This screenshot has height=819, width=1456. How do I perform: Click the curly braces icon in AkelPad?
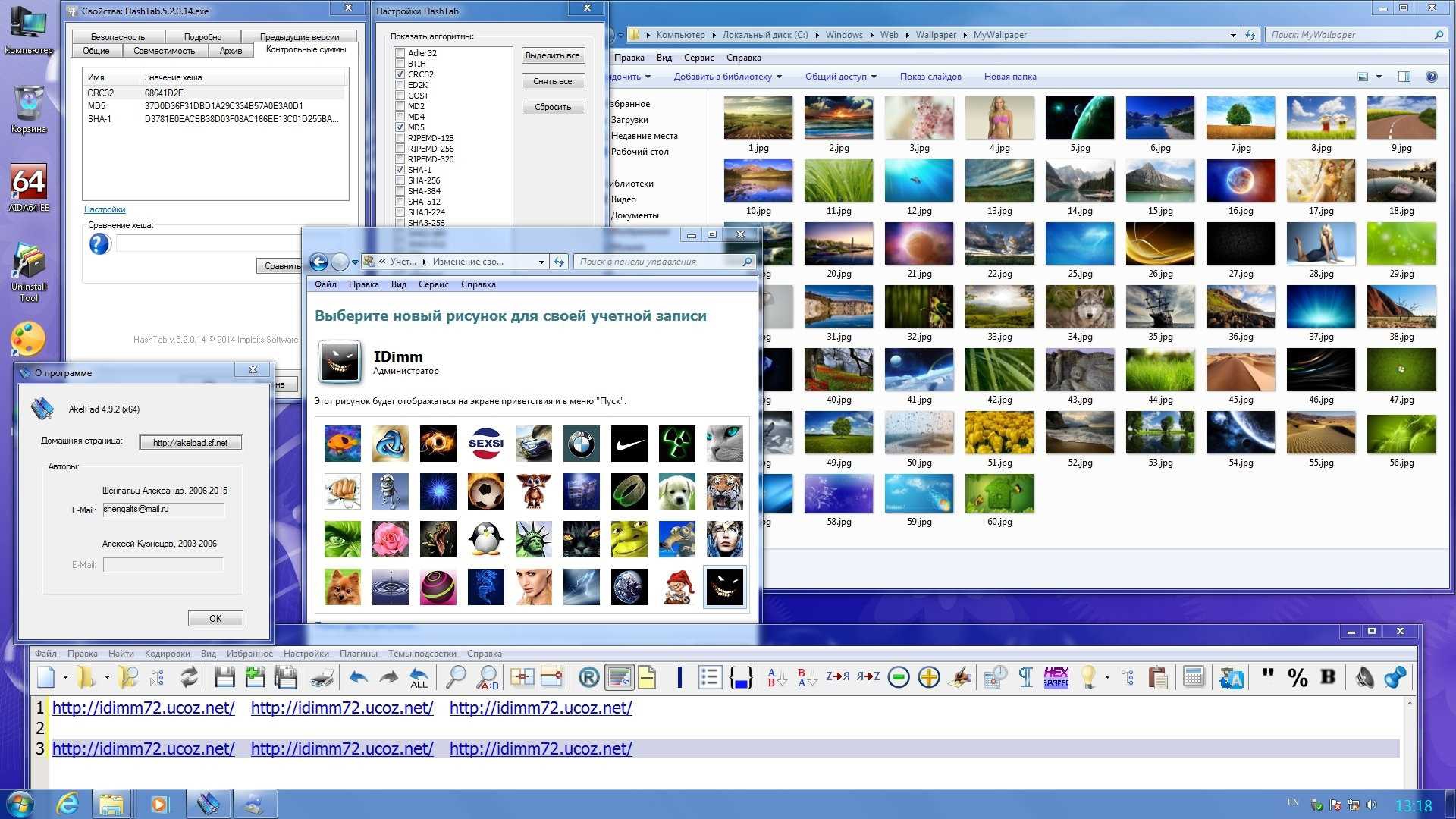741,677
